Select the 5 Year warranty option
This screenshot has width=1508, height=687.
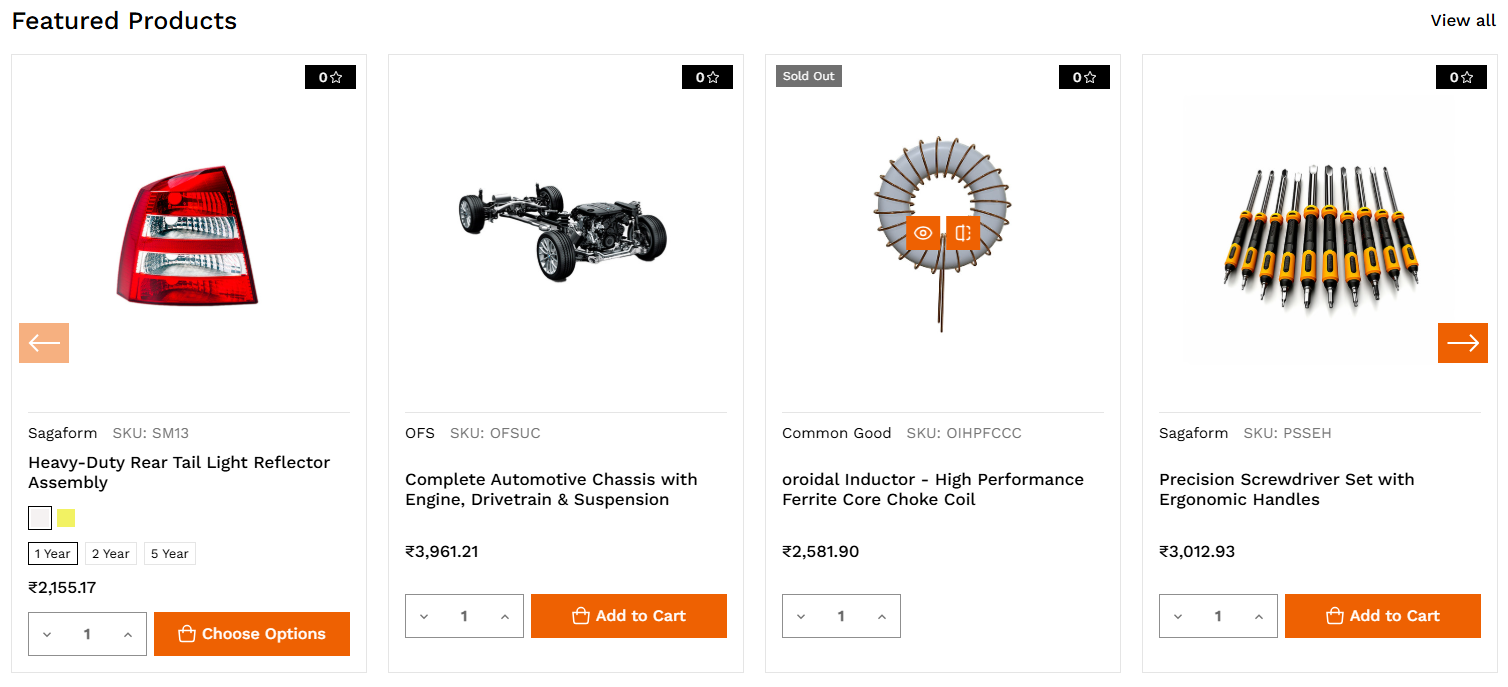tap(169, 554)
